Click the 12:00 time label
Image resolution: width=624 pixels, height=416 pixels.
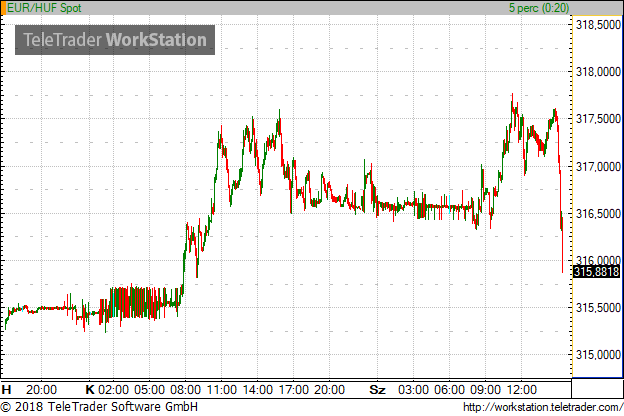(x=522, y=389)
